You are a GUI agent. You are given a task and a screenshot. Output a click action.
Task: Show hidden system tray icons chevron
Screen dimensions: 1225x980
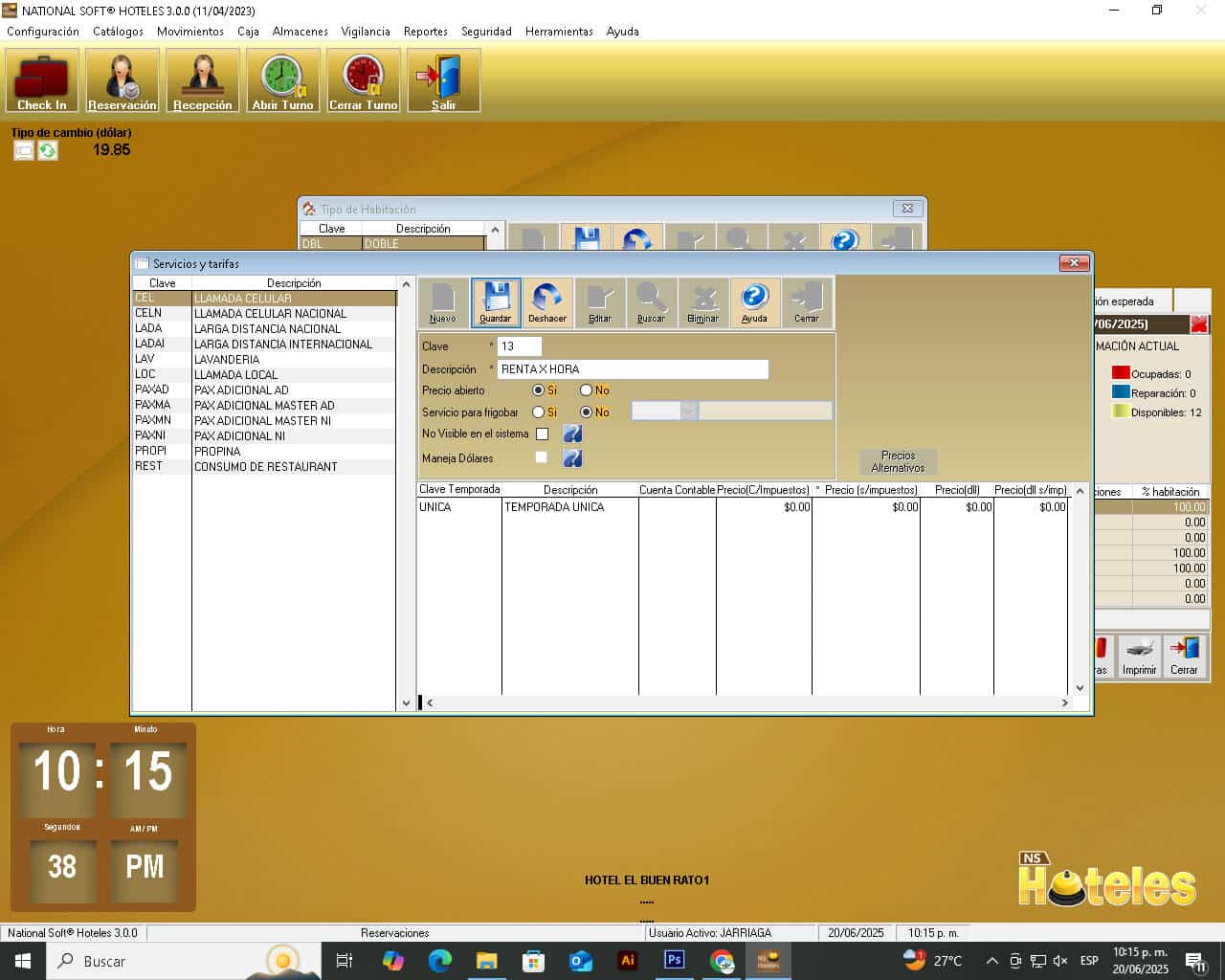[991, 961]
